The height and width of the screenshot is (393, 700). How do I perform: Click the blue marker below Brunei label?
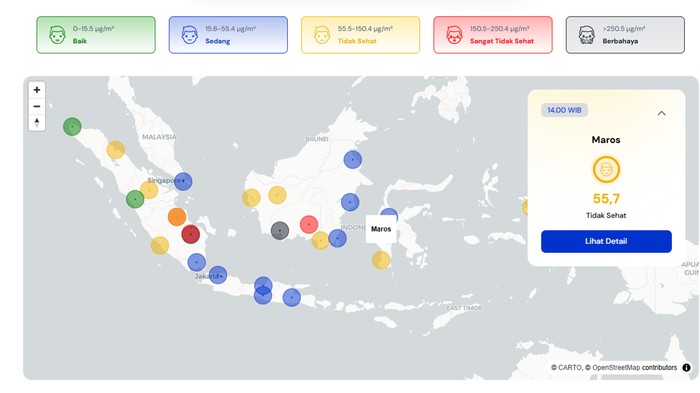[x=353, y=159]
